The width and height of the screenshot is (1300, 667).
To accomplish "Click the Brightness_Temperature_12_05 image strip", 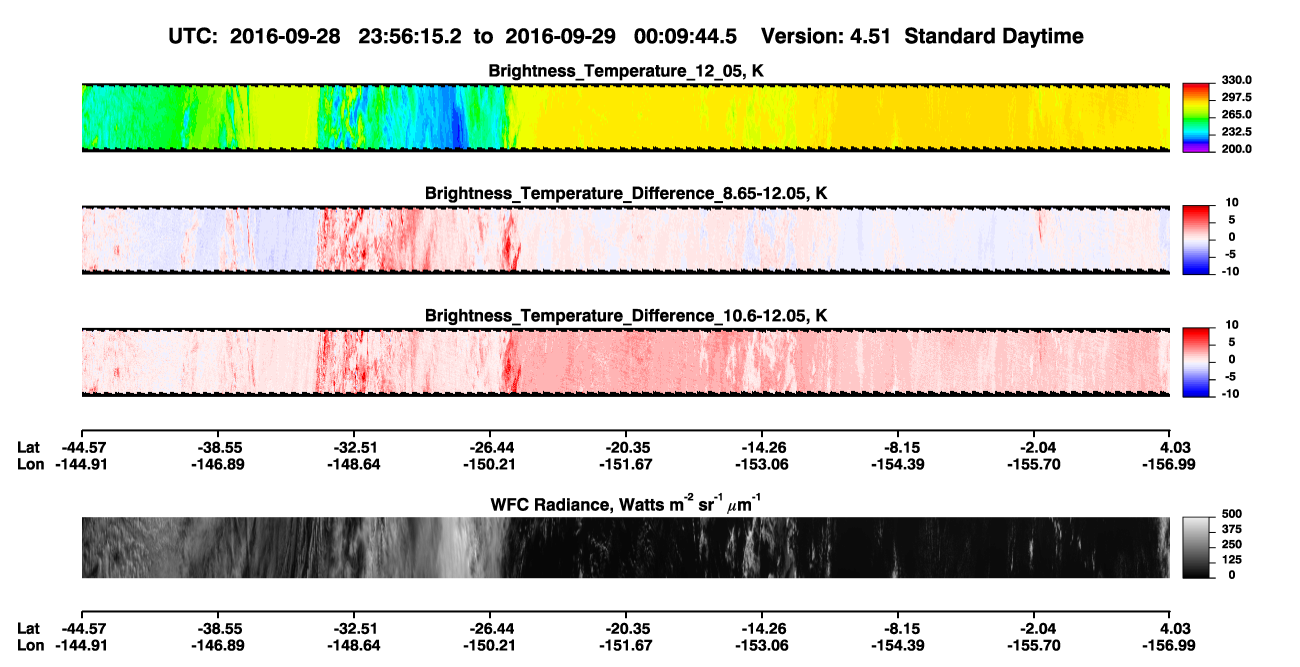I will (x=625, y=117).
